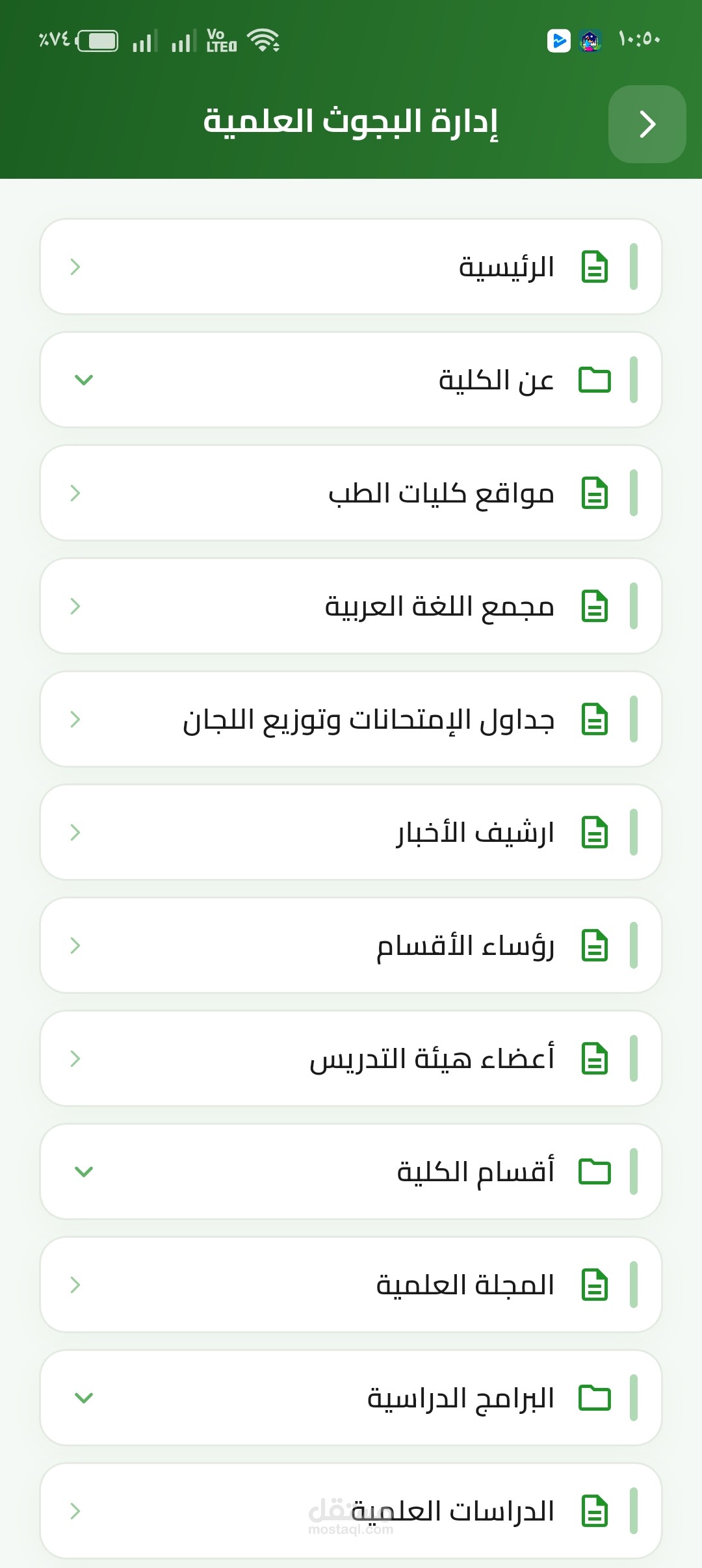Screen dimensions: 702x1568
Task: Tap the chevron arrow on مجمع اللغة العربية row
Action: [75, 607]
